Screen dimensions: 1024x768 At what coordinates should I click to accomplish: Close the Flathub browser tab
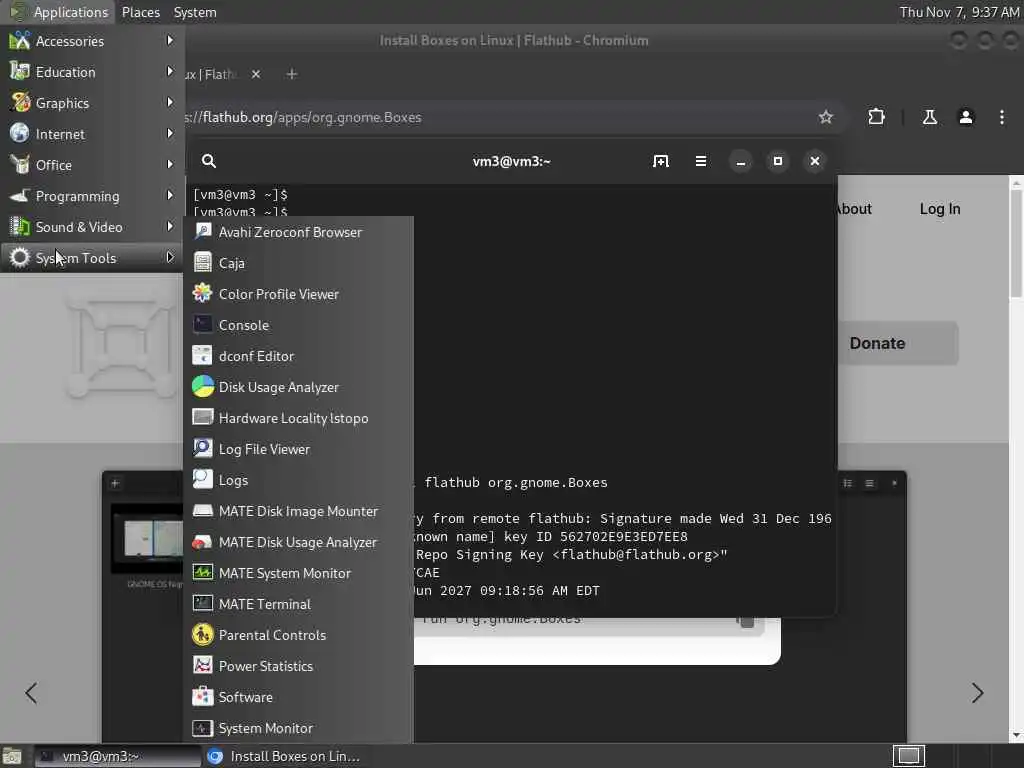(x=256, y=74)
